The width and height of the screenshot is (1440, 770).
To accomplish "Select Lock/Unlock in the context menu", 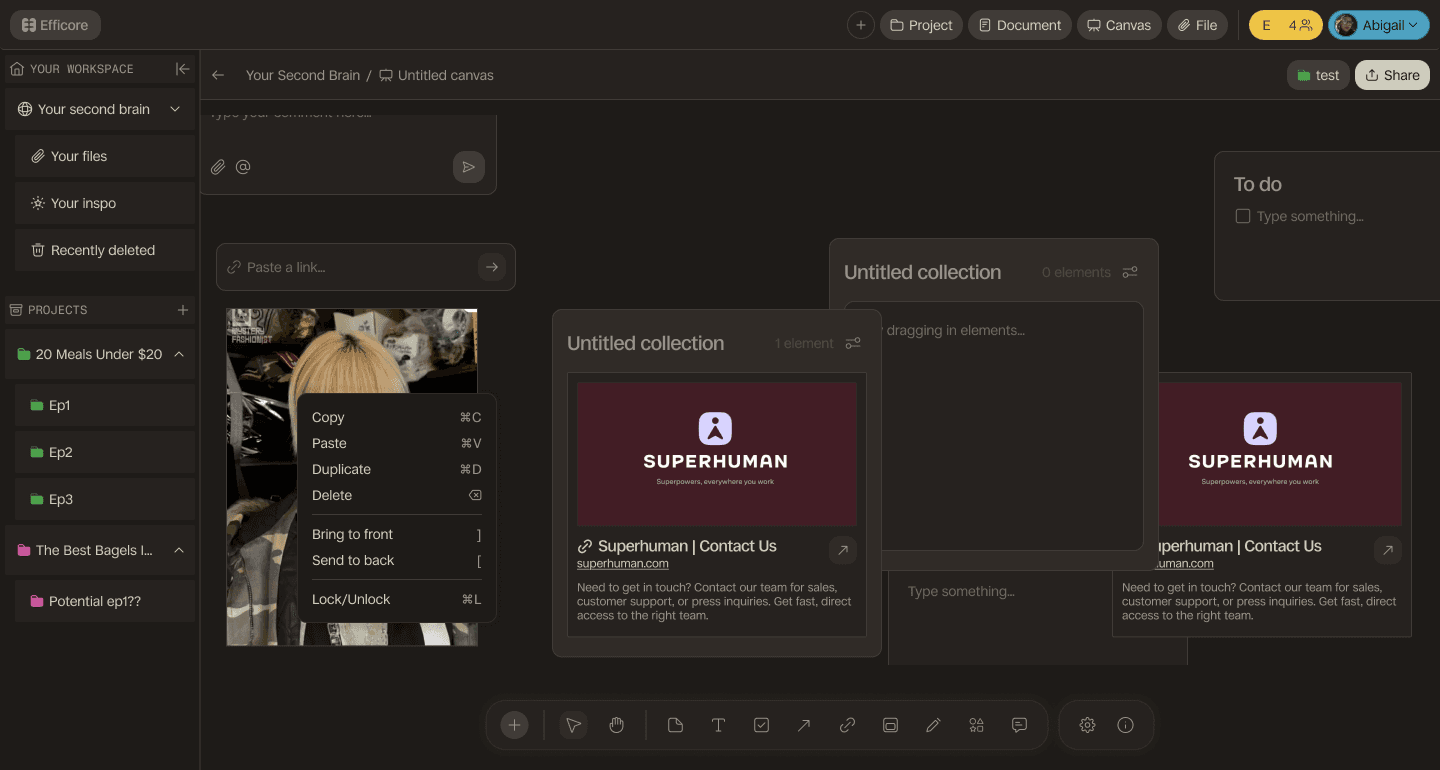I will pos(397,599).
